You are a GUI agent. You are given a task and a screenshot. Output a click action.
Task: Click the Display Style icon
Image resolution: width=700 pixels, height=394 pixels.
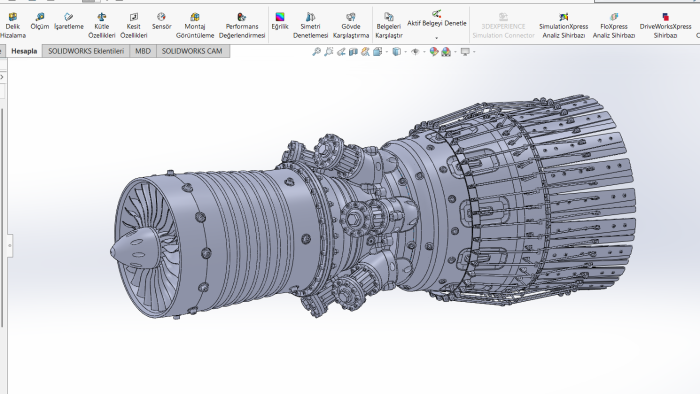(x=396, y=52)
